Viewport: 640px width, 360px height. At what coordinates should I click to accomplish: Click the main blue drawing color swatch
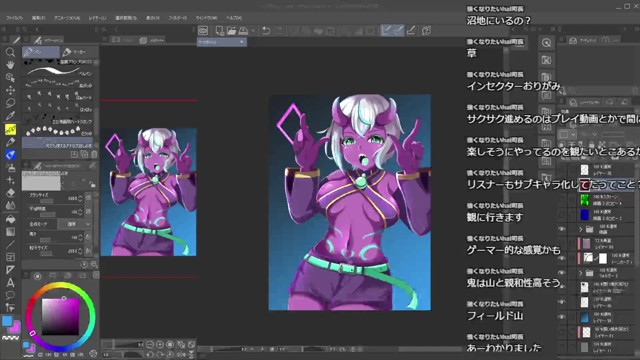(7, 321)
